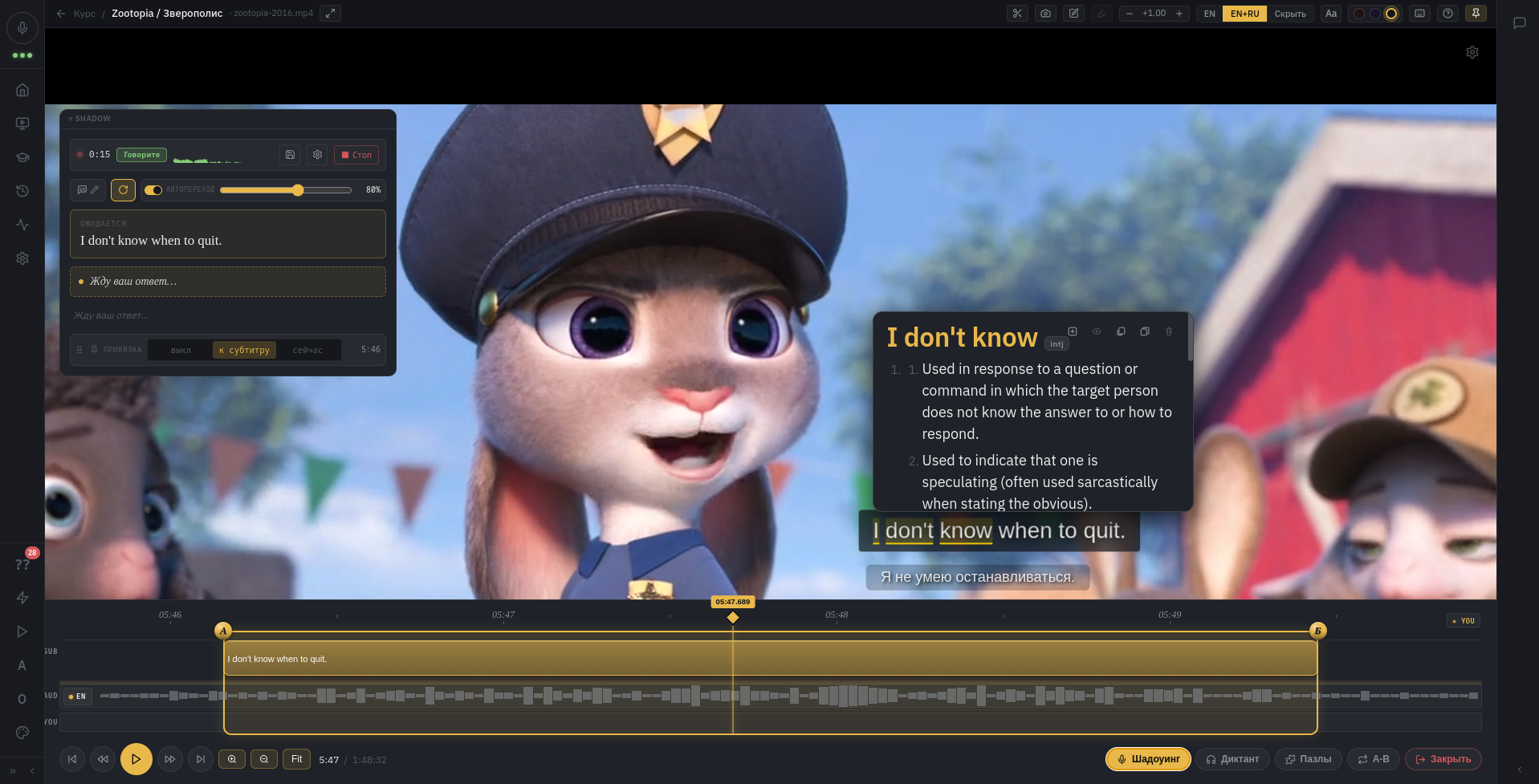The height and width of the screenshot is (784, 1539).
Task: Switch subtitles to EN only
Action: (1209, 14)
